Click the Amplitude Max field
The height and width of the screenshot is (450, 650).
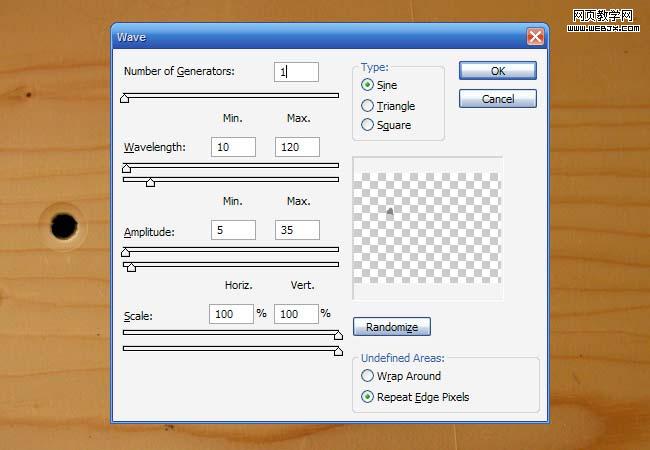coord(296,230)
